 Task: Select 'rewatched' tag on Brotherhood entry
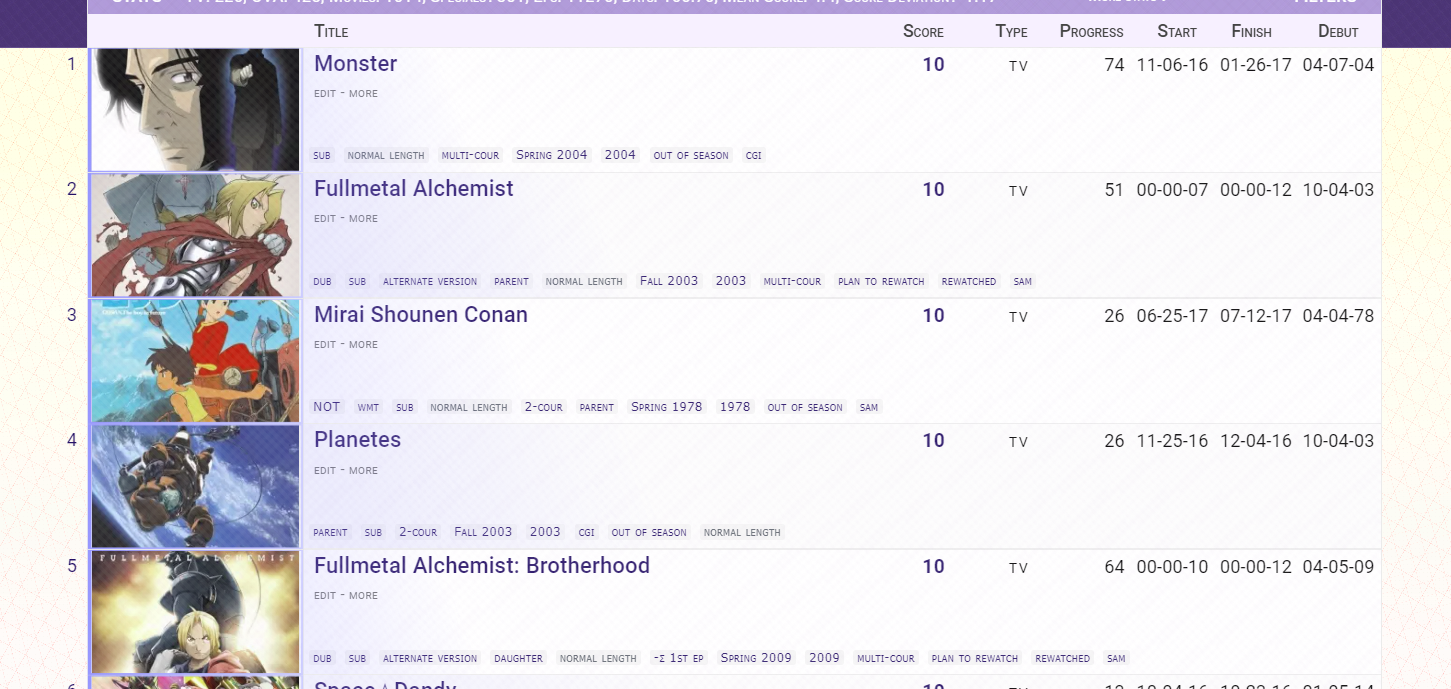point(1062,658)
